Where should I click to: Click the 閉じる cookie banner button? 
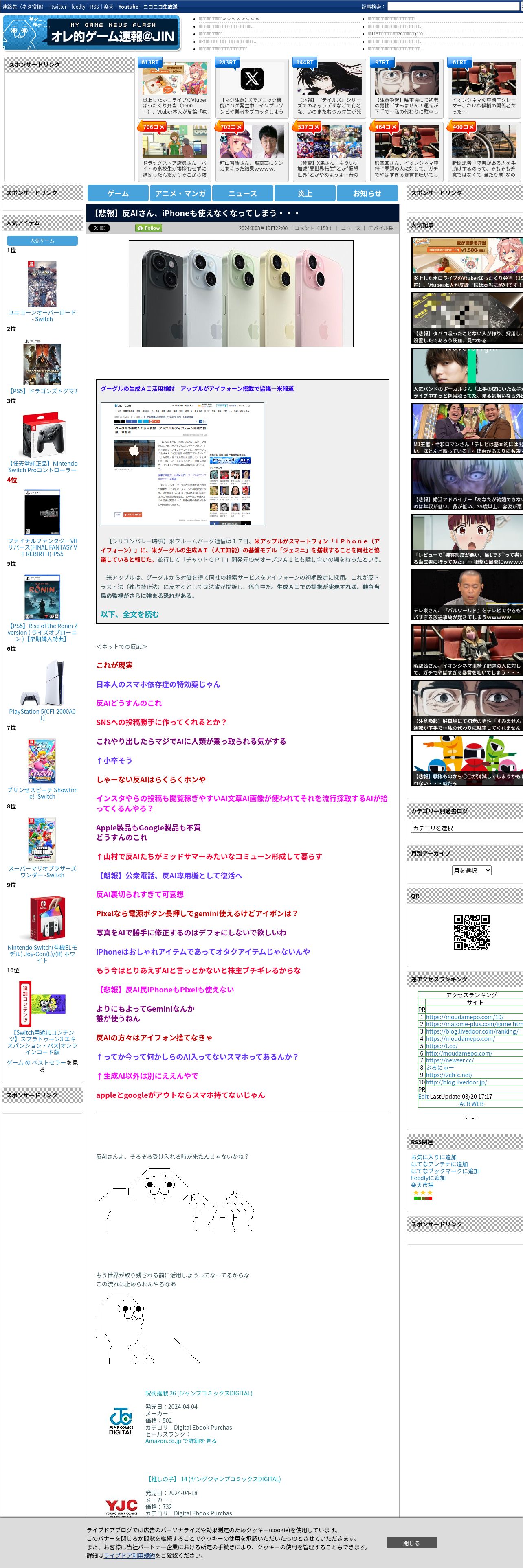coord(411,1542)
